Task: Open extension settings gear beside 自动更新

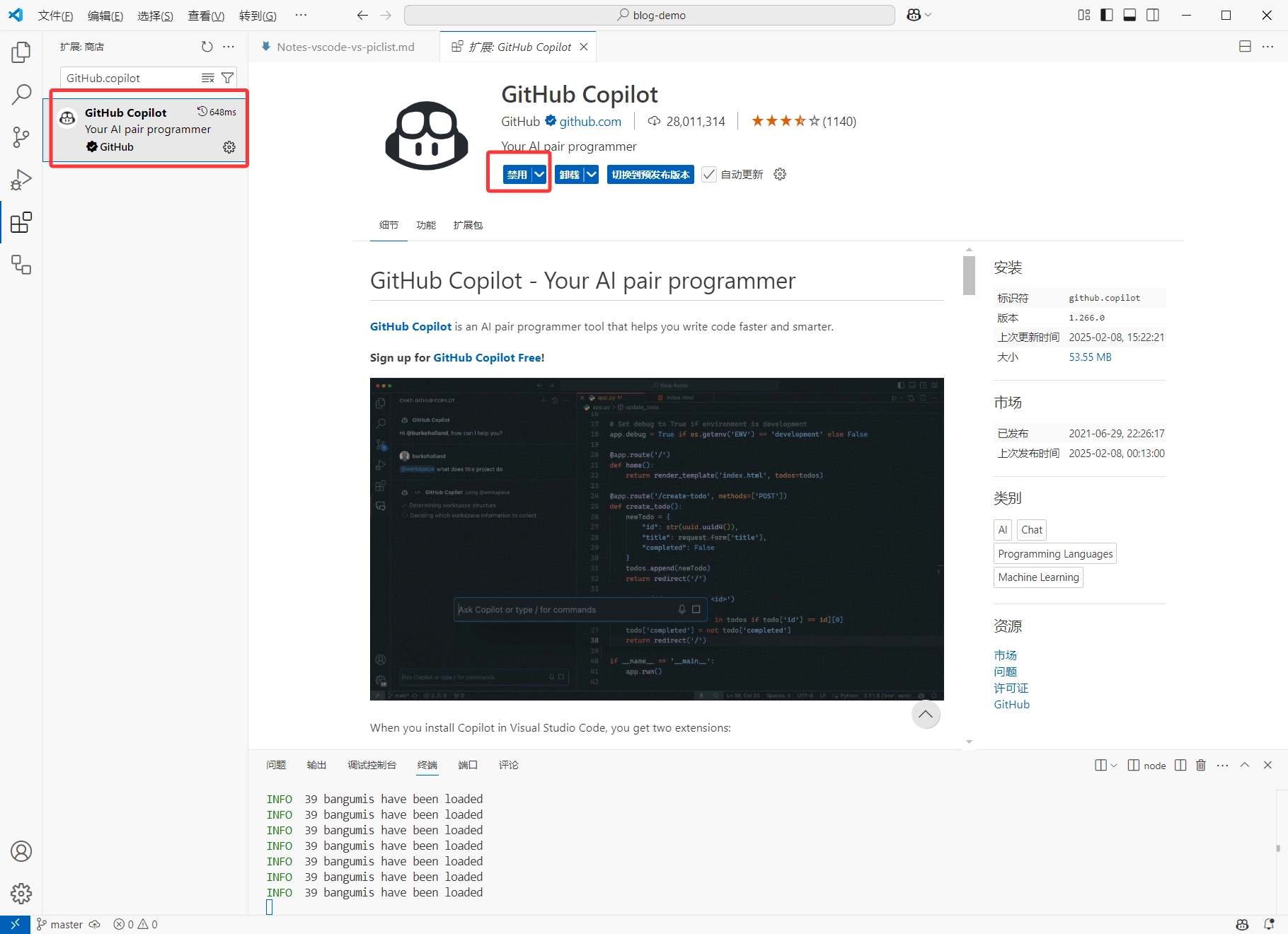Action: 780,174
